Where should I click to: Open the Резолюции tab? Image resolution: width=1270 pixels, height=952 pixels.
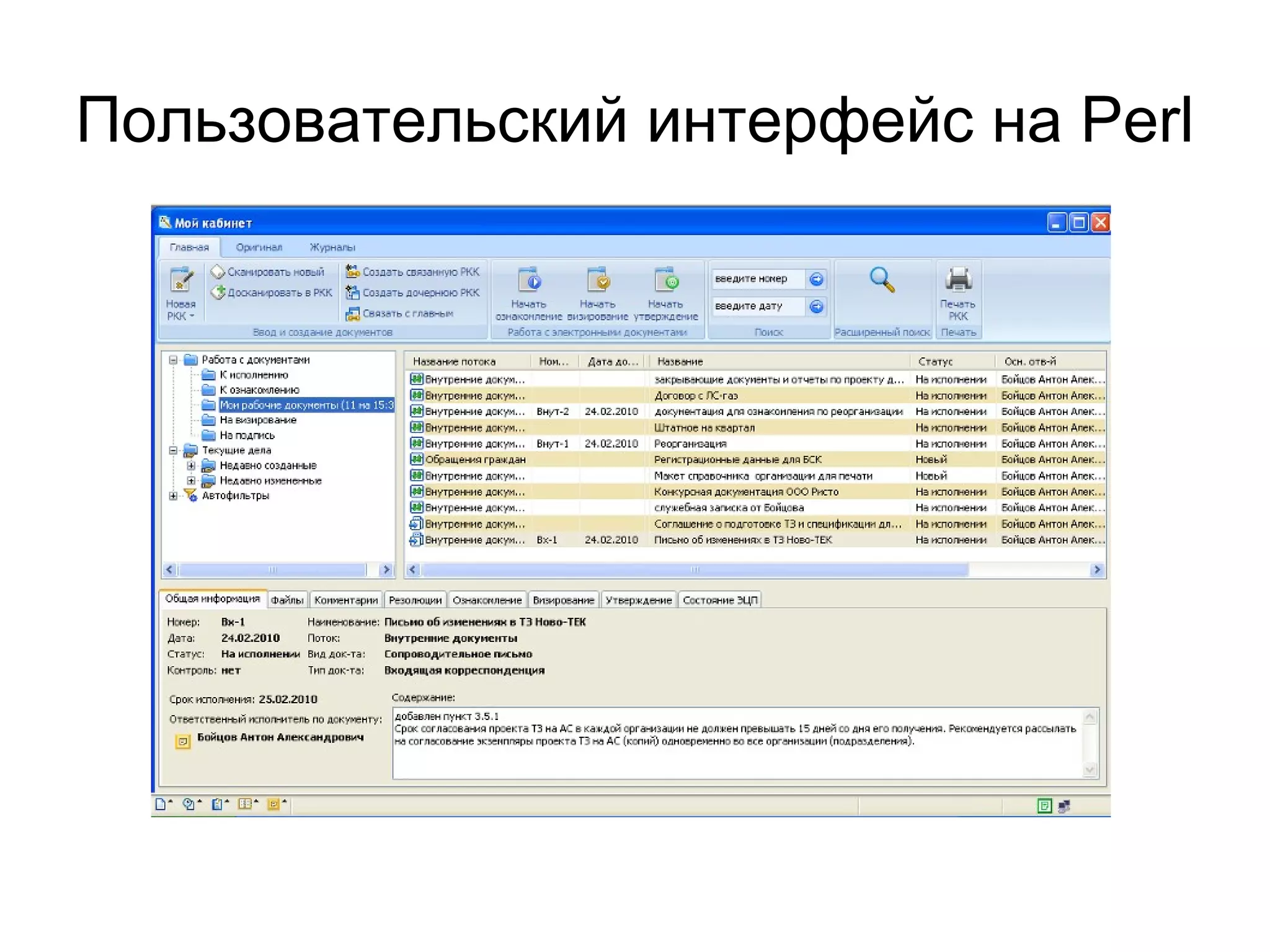(x=415, y=600)
